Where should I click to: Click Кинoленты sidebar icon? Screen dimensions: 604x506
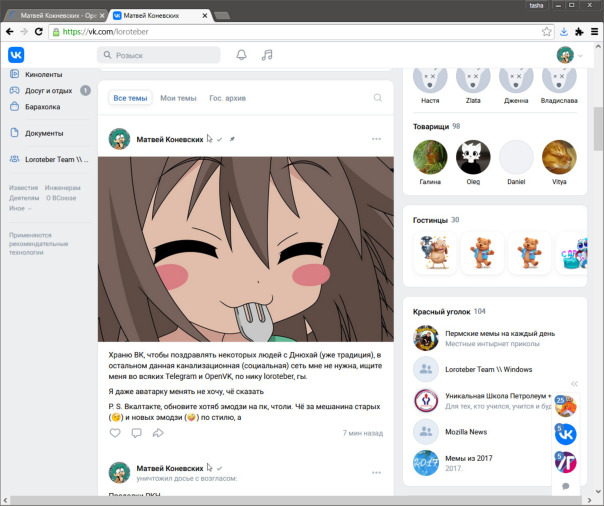click(x=14, y=74)
